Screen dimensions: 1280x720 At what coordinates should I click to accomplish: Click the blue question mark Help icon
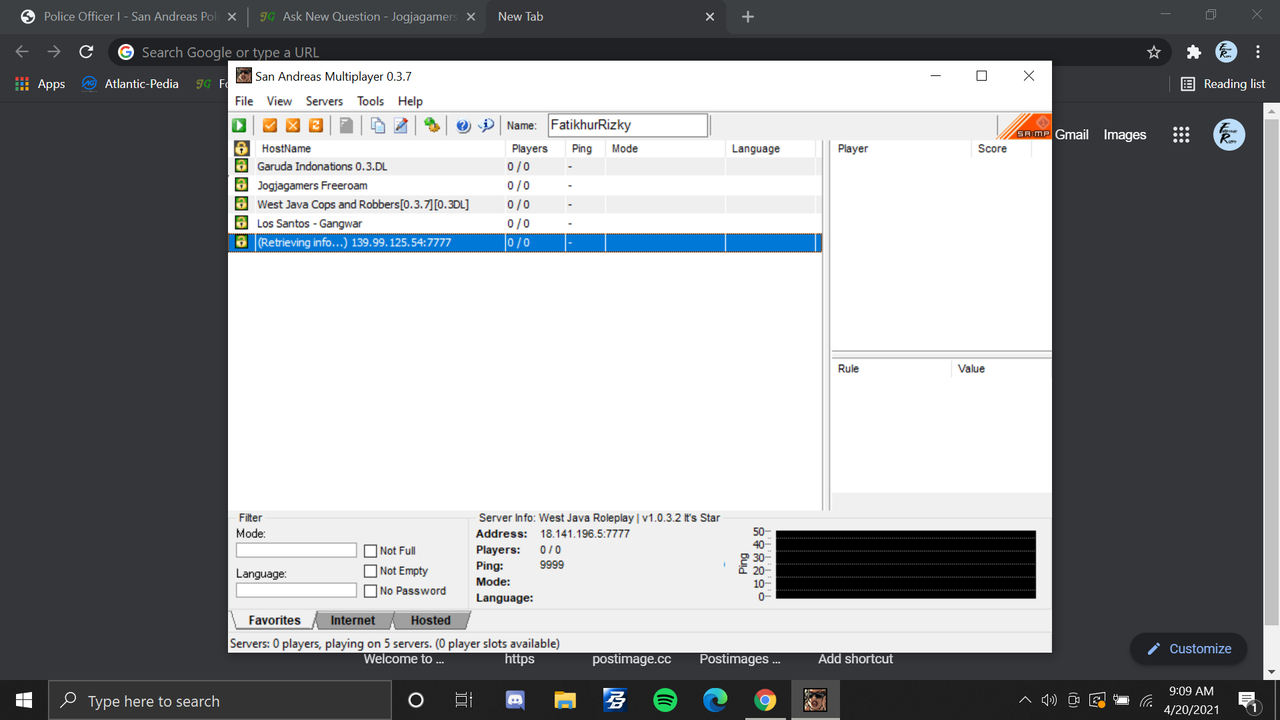point(463,125)
